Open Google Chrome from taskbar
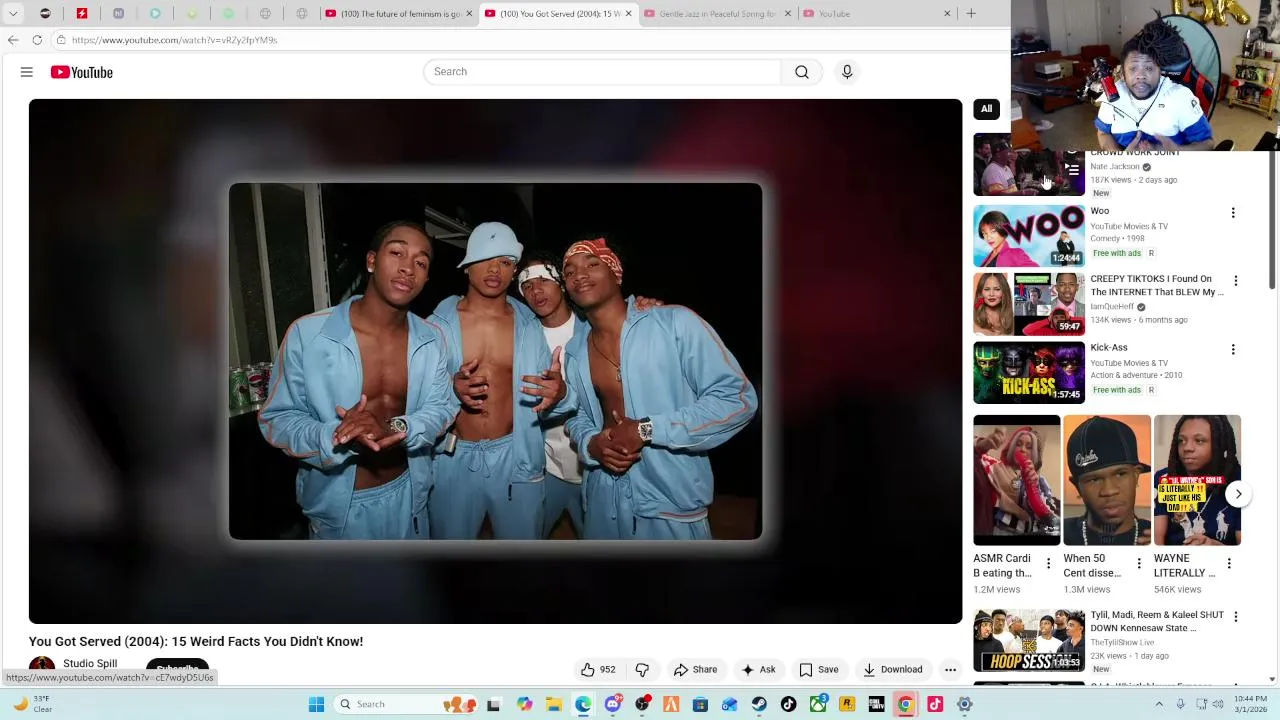 click(x=905, y=704)
